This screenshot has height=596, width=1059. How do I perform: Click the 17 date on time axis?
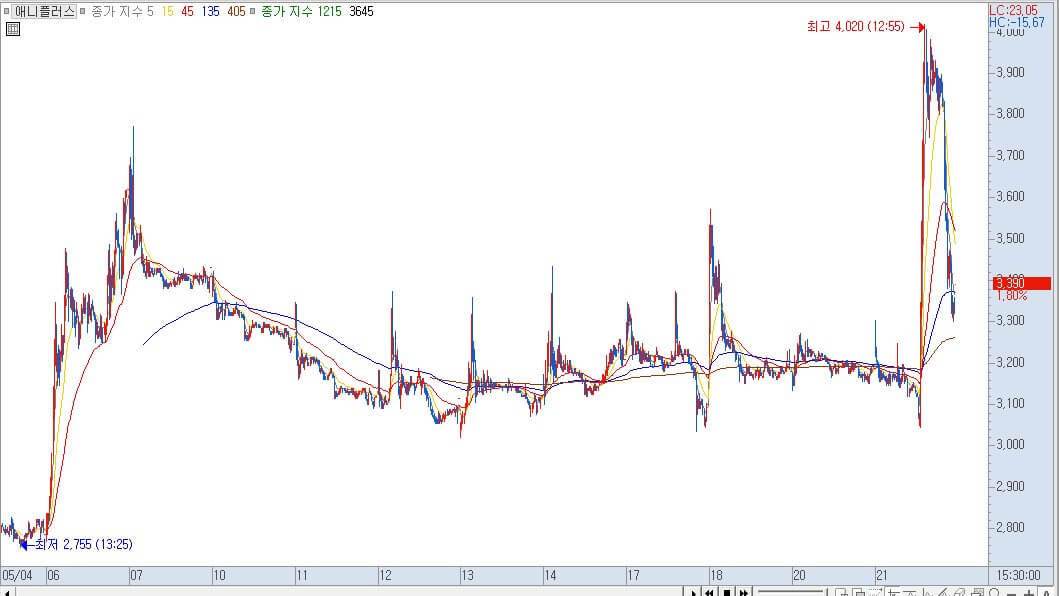coord(633,576)
